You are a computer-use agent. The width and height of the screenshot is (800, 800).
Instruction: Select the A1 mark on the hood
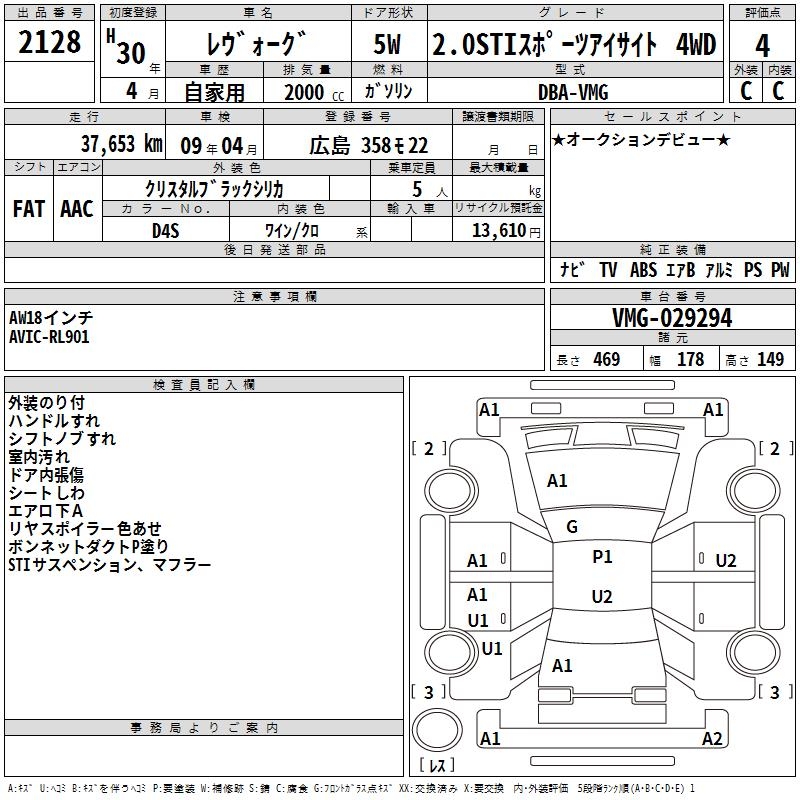[557, 481]
